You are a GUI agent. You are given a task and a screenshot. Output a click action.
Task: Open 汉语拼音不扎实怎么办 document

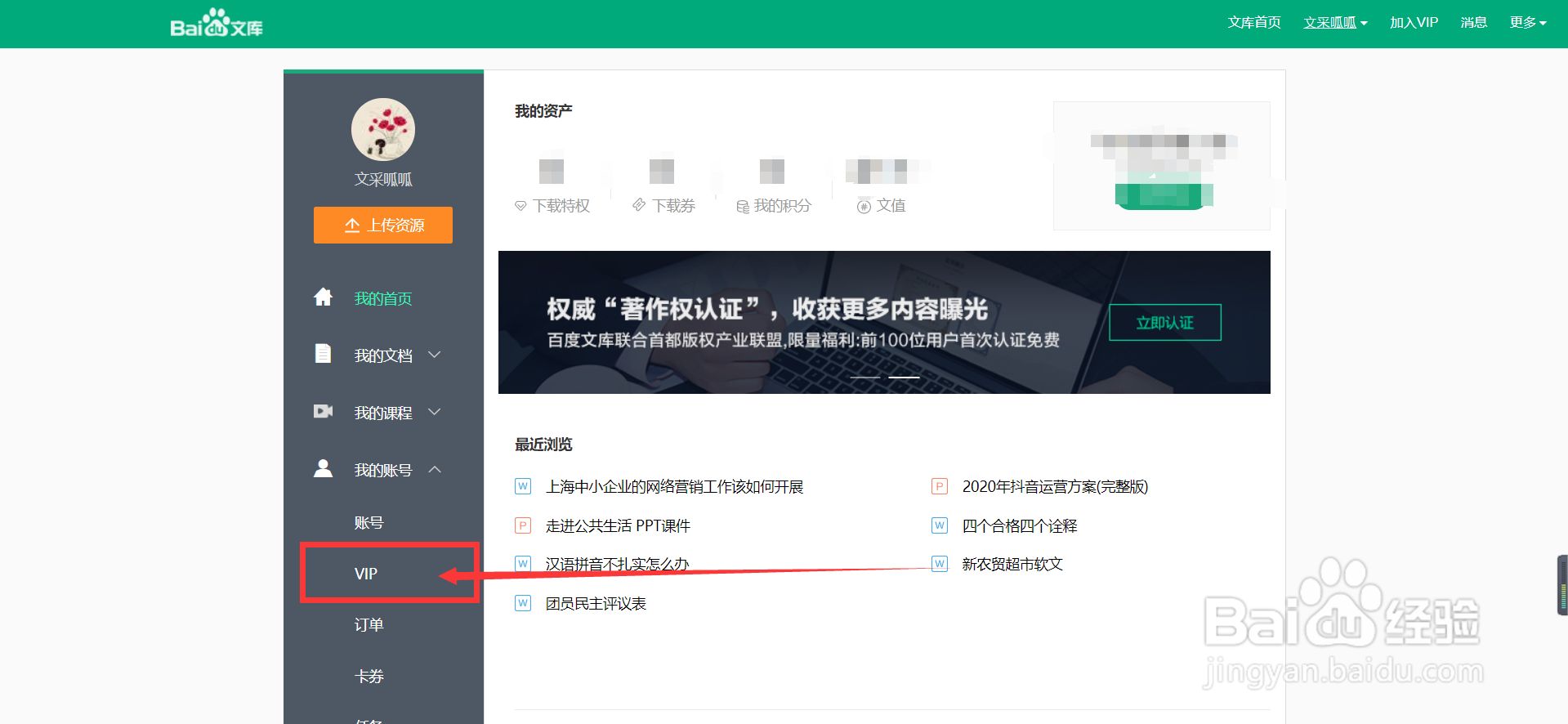(x=617, y=565)
